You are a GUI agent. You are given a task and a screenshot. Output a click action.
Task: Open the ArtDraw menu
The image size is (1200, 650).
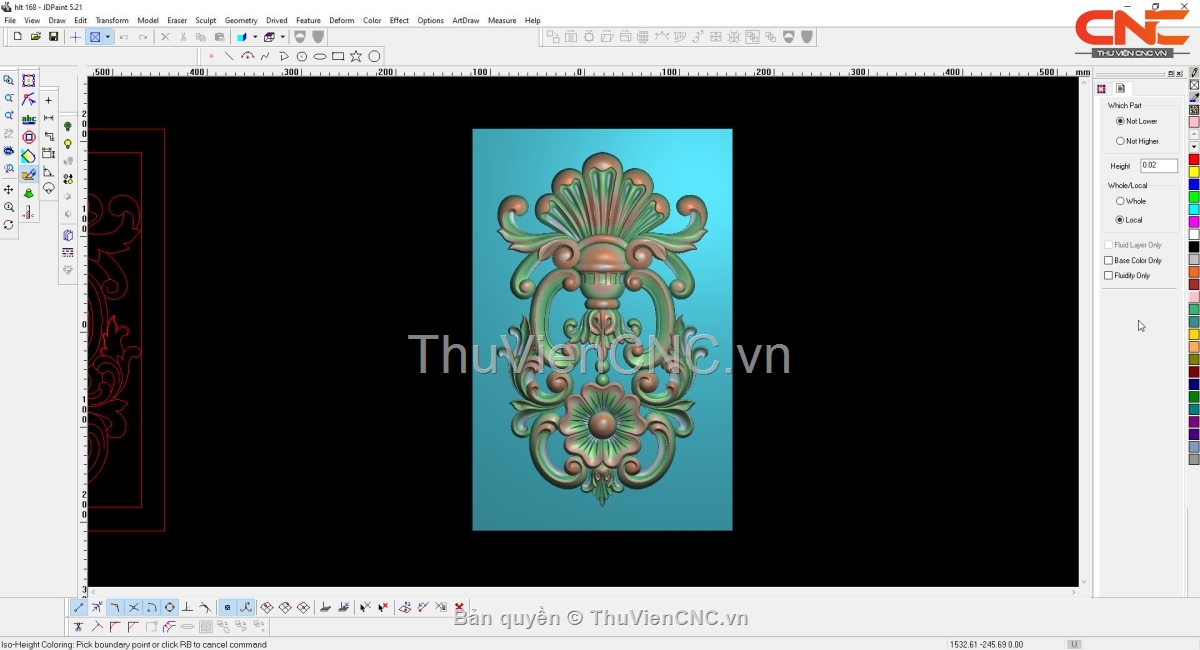(466, 20)
